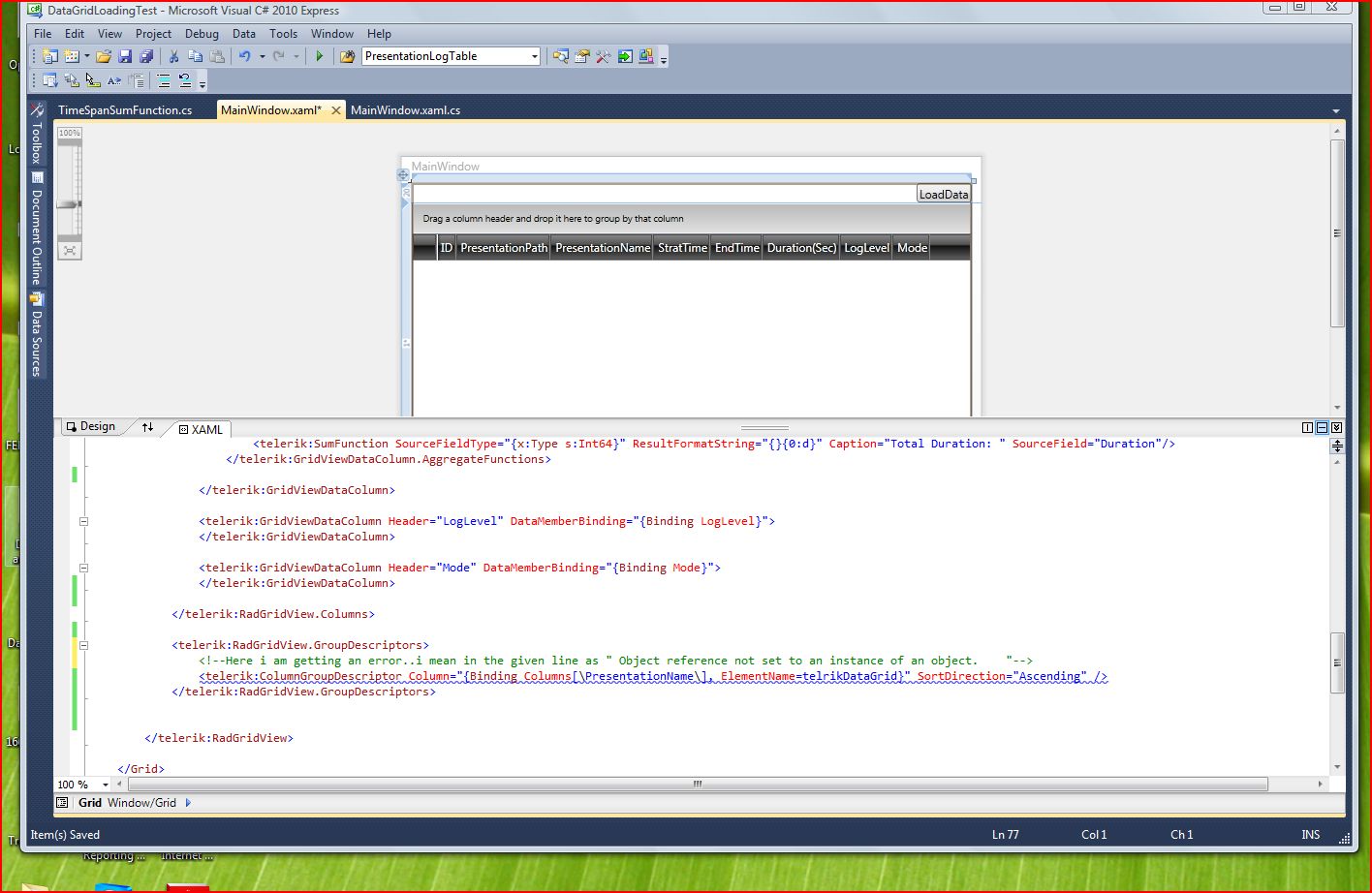Open the Extension Manager toolbar icon

click(646, 57)
